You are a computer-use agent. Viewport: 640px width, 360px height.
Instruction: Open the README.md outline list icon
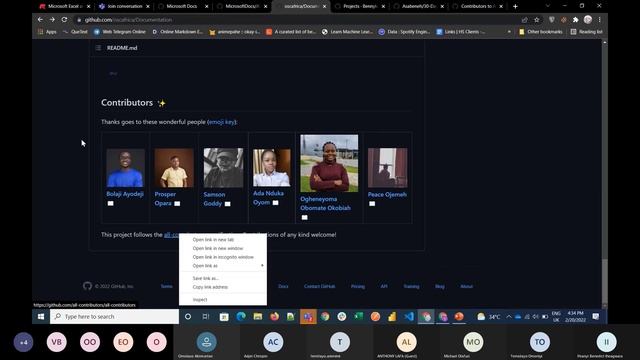[98, 48]
